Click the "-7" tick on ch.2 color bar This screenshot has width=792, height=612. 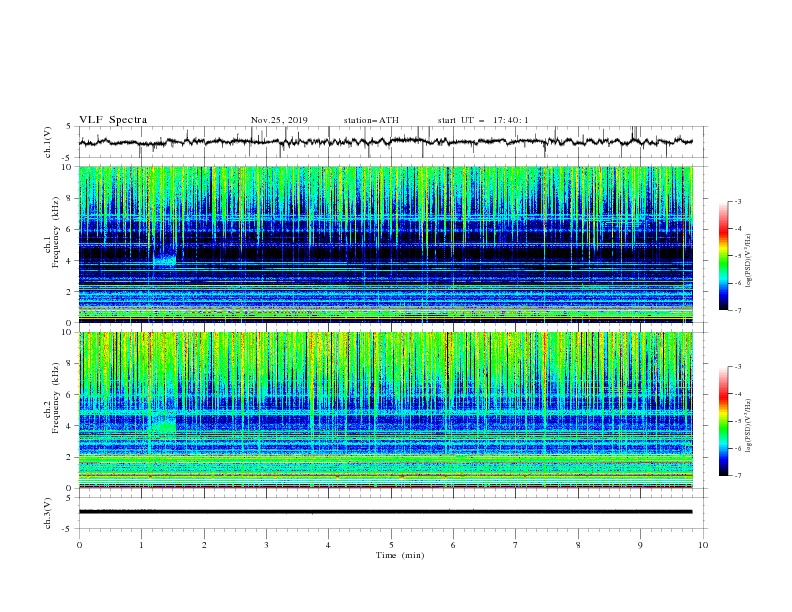point(738,476)
